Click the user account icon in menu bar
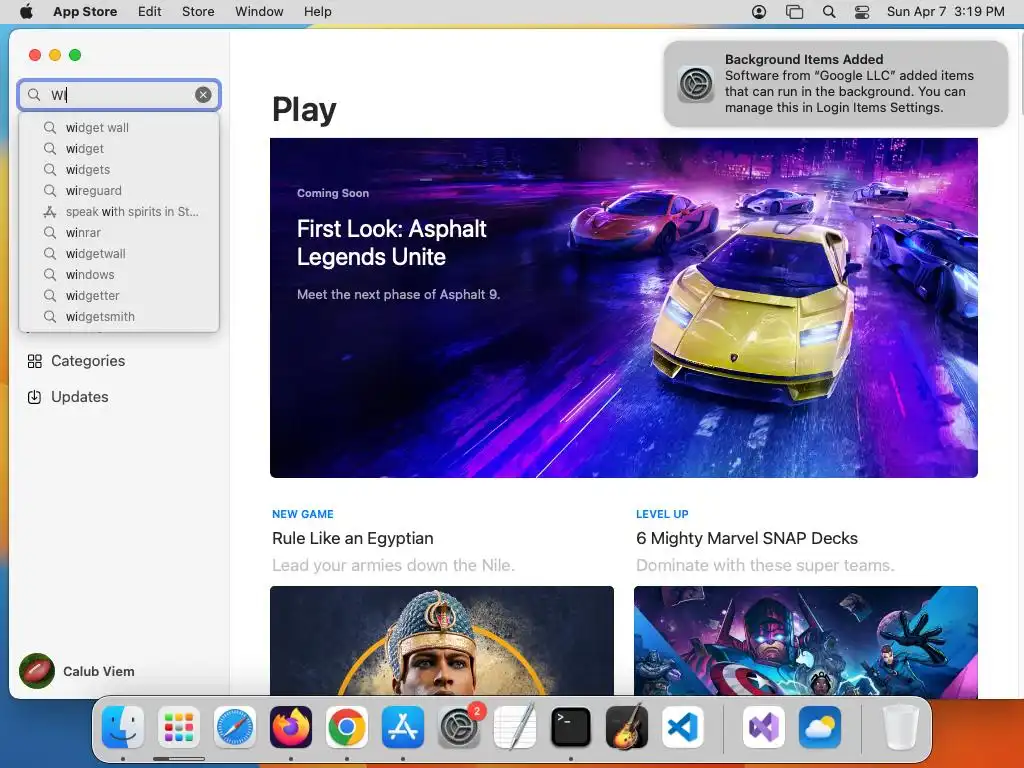Screen dimensions: 1024x768 pos(759,12)
